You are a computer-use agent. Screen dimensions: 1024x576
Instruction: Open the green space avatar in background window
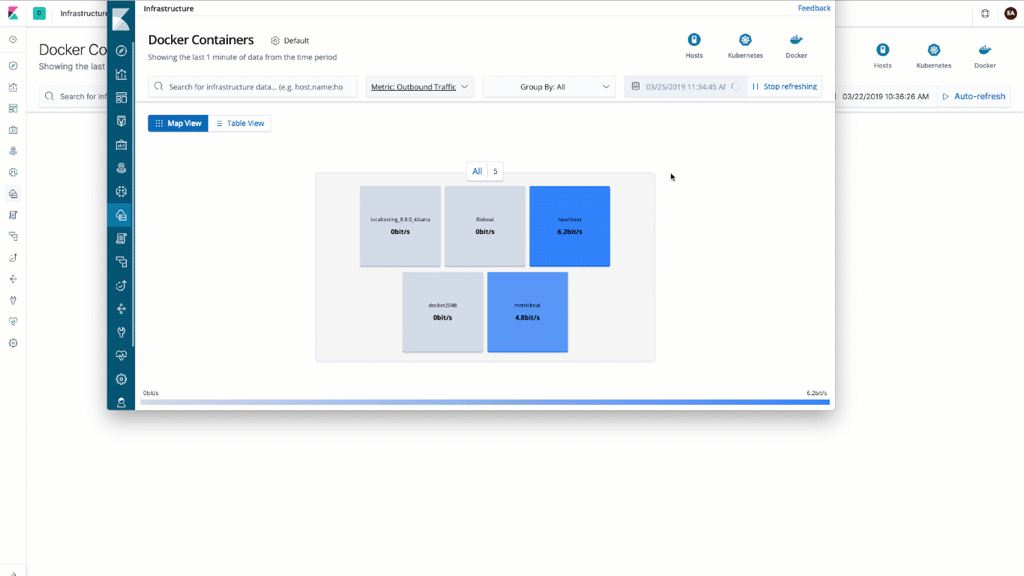pyautogui.click(x=39, y=13)
